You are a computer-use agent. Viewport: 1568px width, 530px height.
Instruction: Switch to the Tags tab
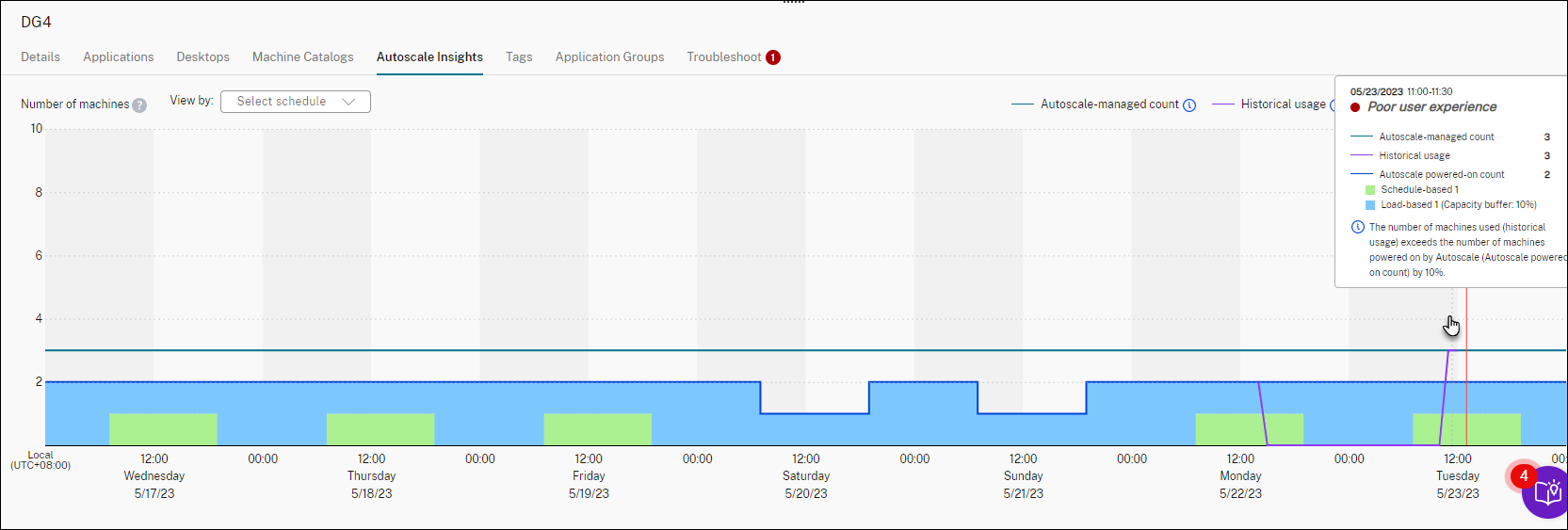(x=519, y=57)
